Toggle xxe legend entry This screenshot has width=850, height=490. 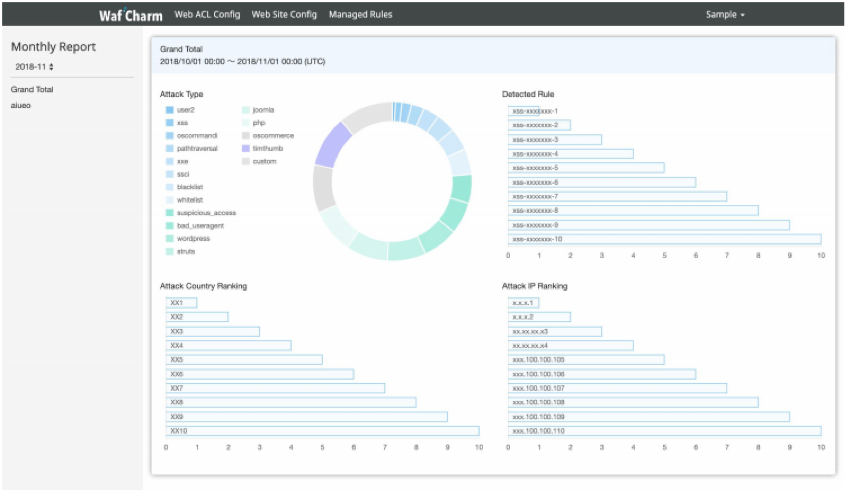pyautogui.click(x=177, y=162)
